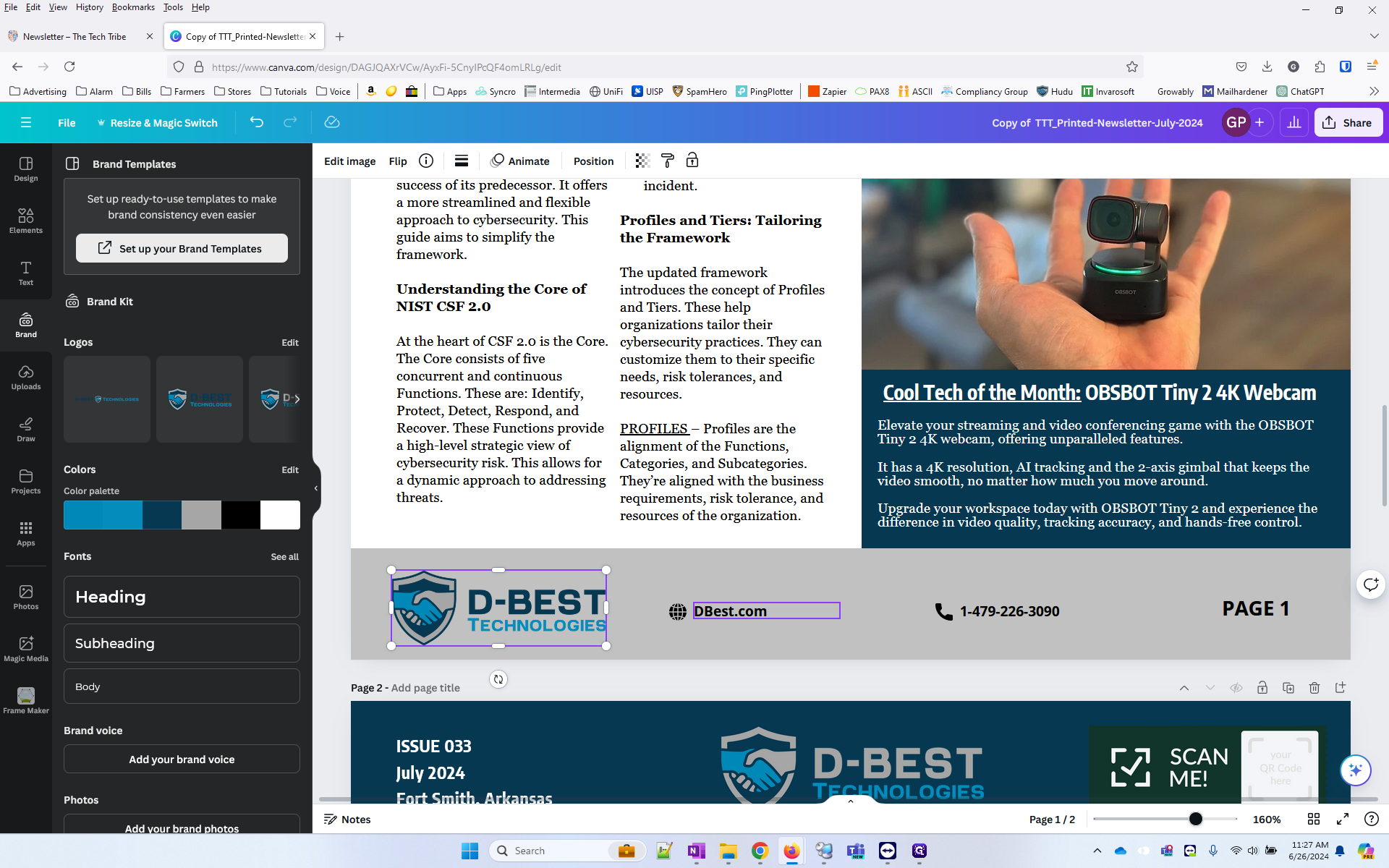Open the zoom percentage 160% menu
Image resolution: width=1389 pixels, height=868 pixels.
(1267, 819)
